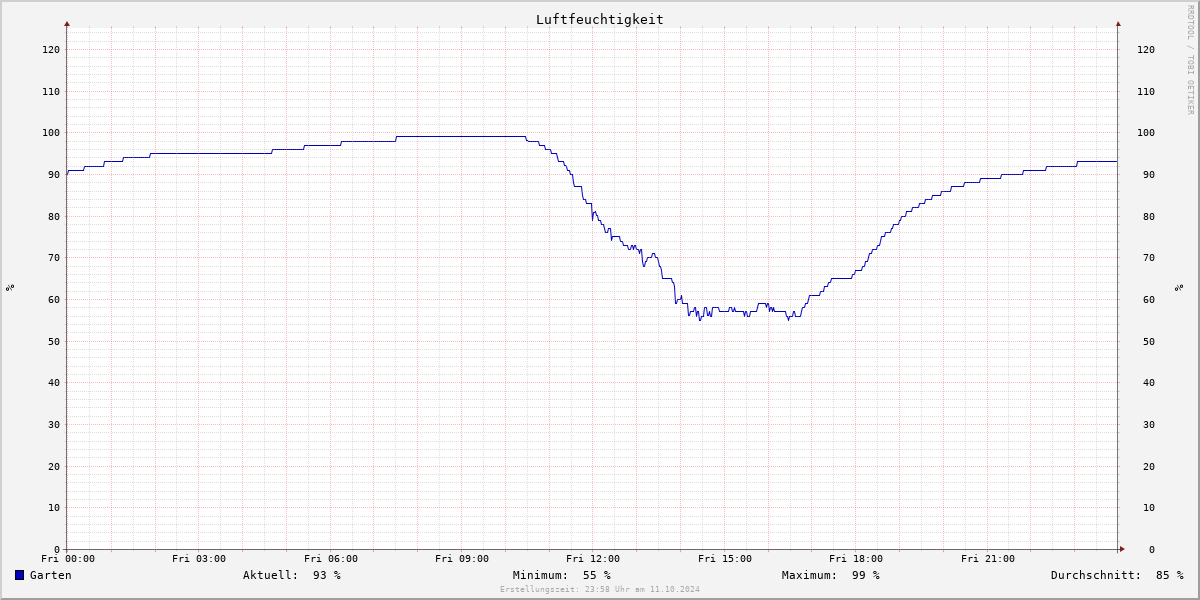The height and width of the screenshot is (600, 1200).
Task: Click the 120 label on the right axis
Action: (x=1146, y=49)
